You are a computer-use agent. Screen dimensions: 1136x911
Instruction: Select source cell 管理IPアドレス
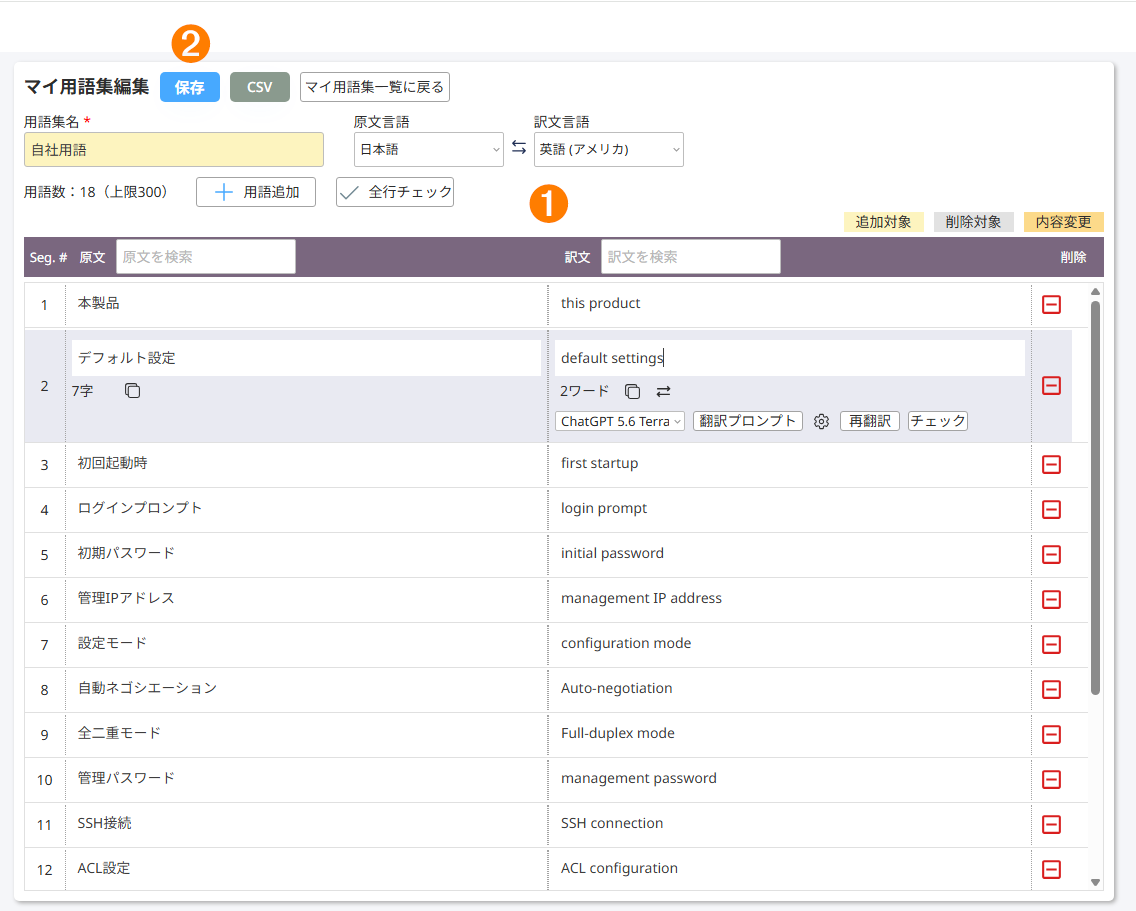point(306,599)
